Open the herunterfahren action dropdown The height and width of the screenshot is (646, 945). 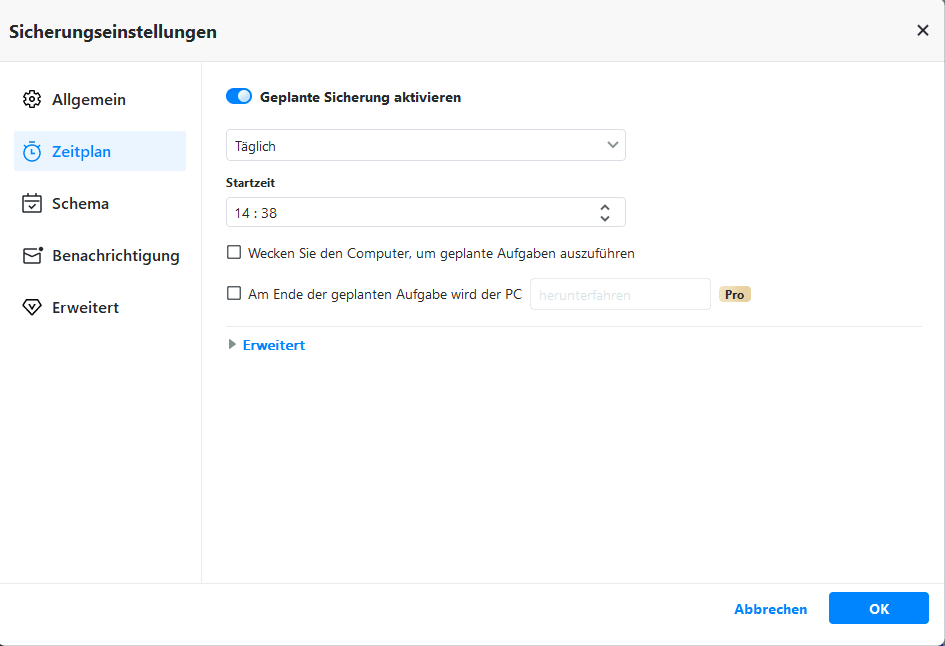pos(620,295)
